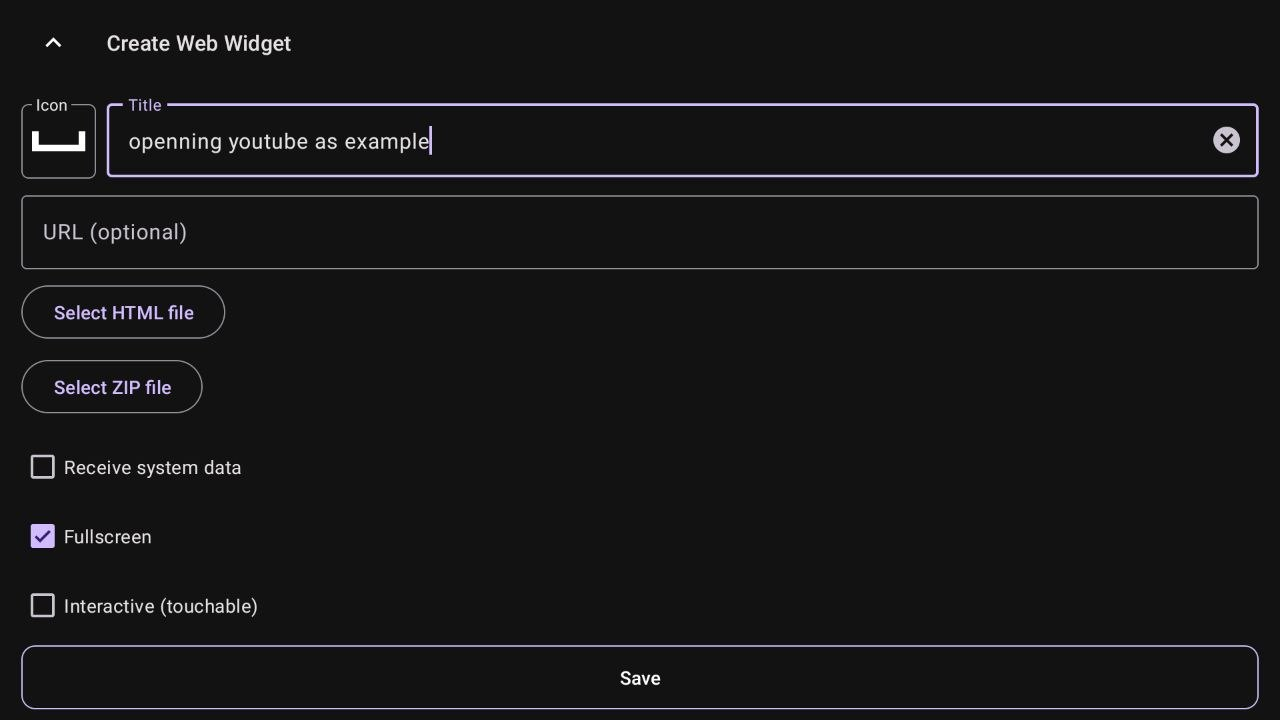The height and width of the screenshot is (720, 1280).
Task: Click the "Receive system data" label text
Action: [x=152, y=468]
